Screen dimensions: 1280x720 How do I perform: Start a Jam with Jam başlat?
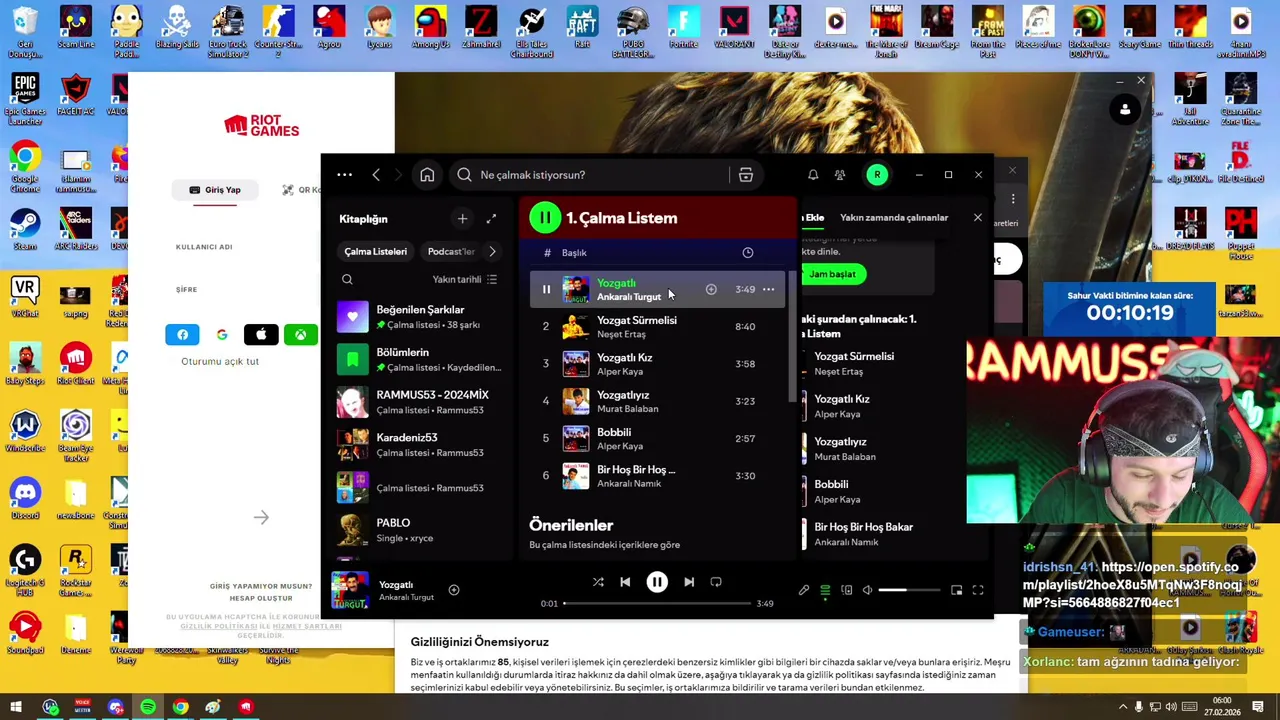(833, 274)
